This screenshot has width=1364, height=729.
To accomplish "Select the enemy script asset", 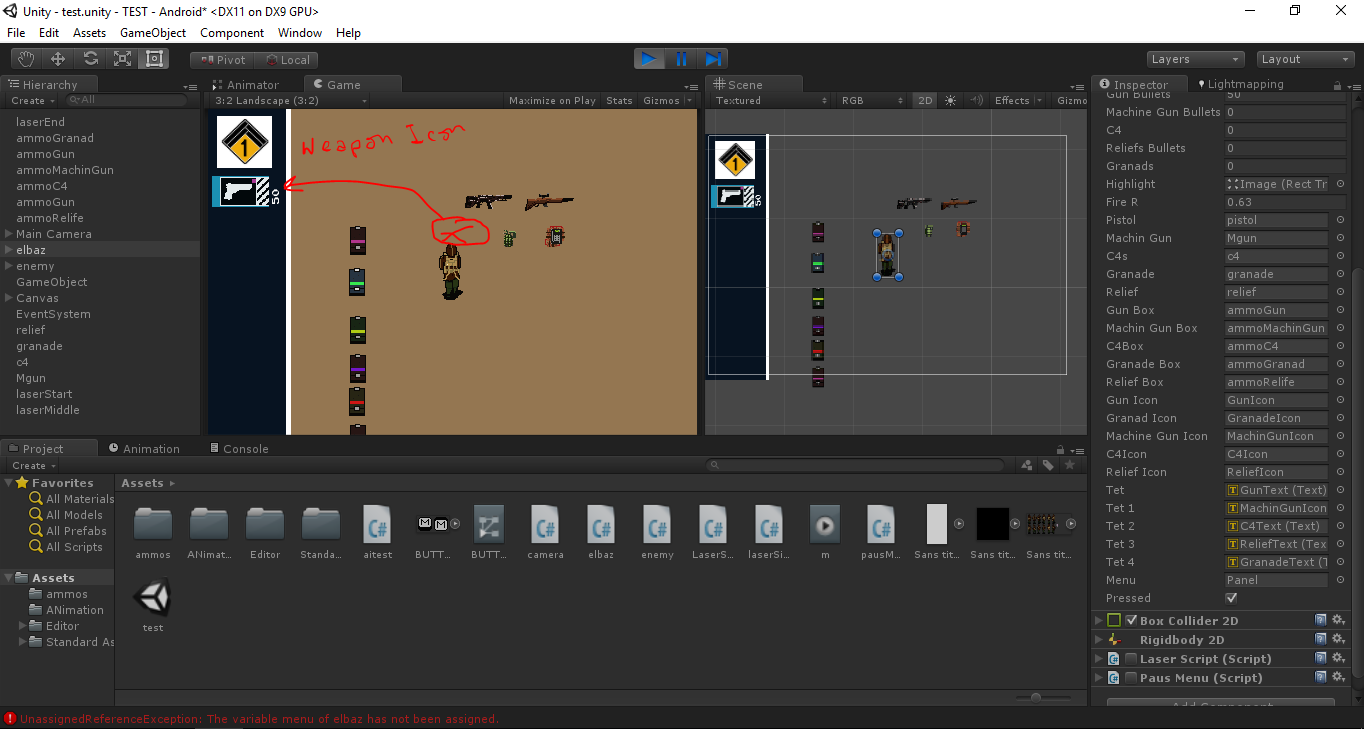I will pyautogui.click(x=657, y=532).
